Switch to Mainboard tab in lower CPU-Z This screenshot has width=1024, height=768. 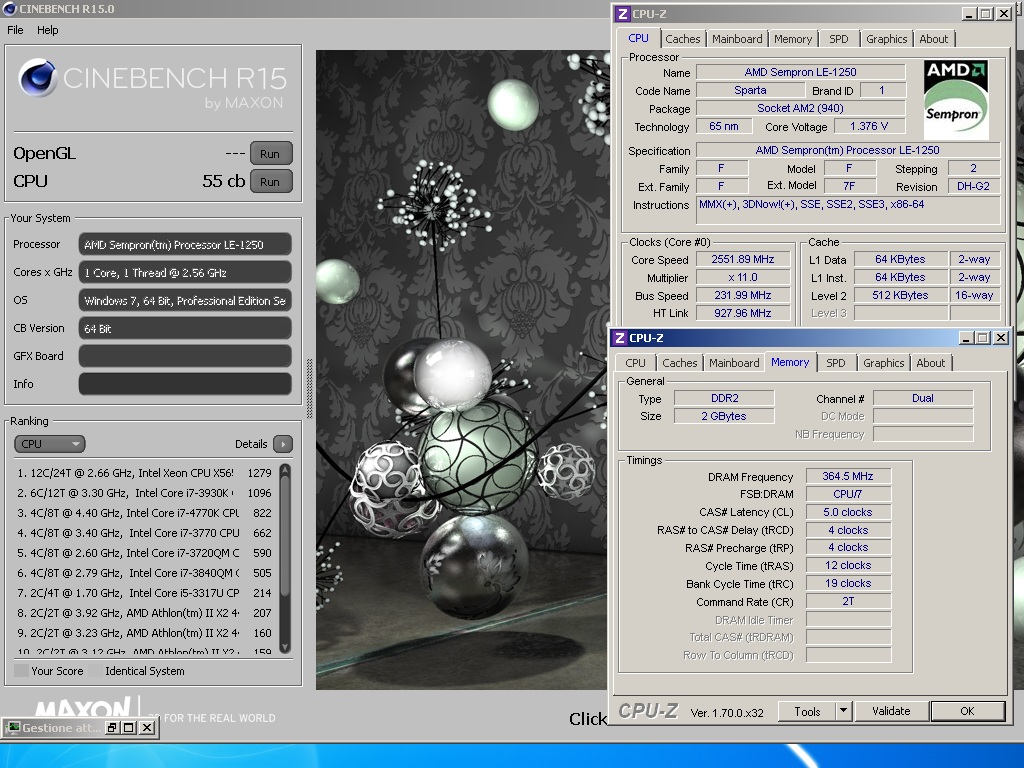point(734,363)
